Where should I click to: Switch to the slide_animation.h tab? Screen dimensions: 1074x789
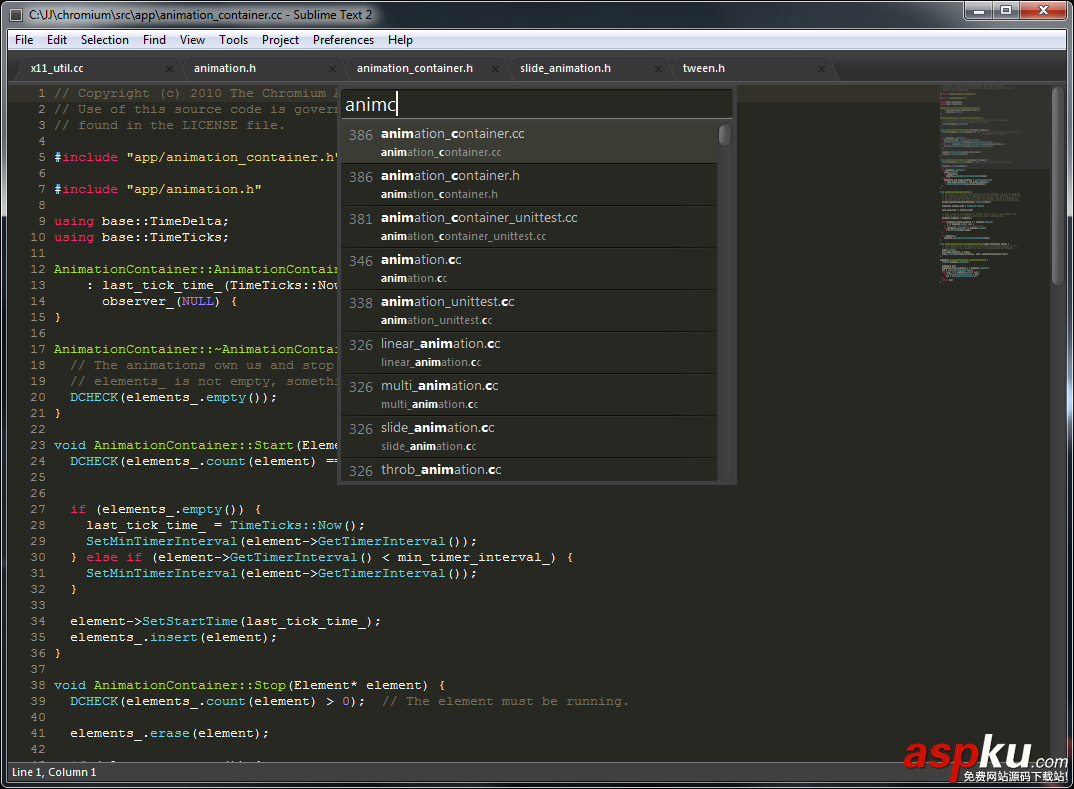pyautogui.click(x=565, y=68)
